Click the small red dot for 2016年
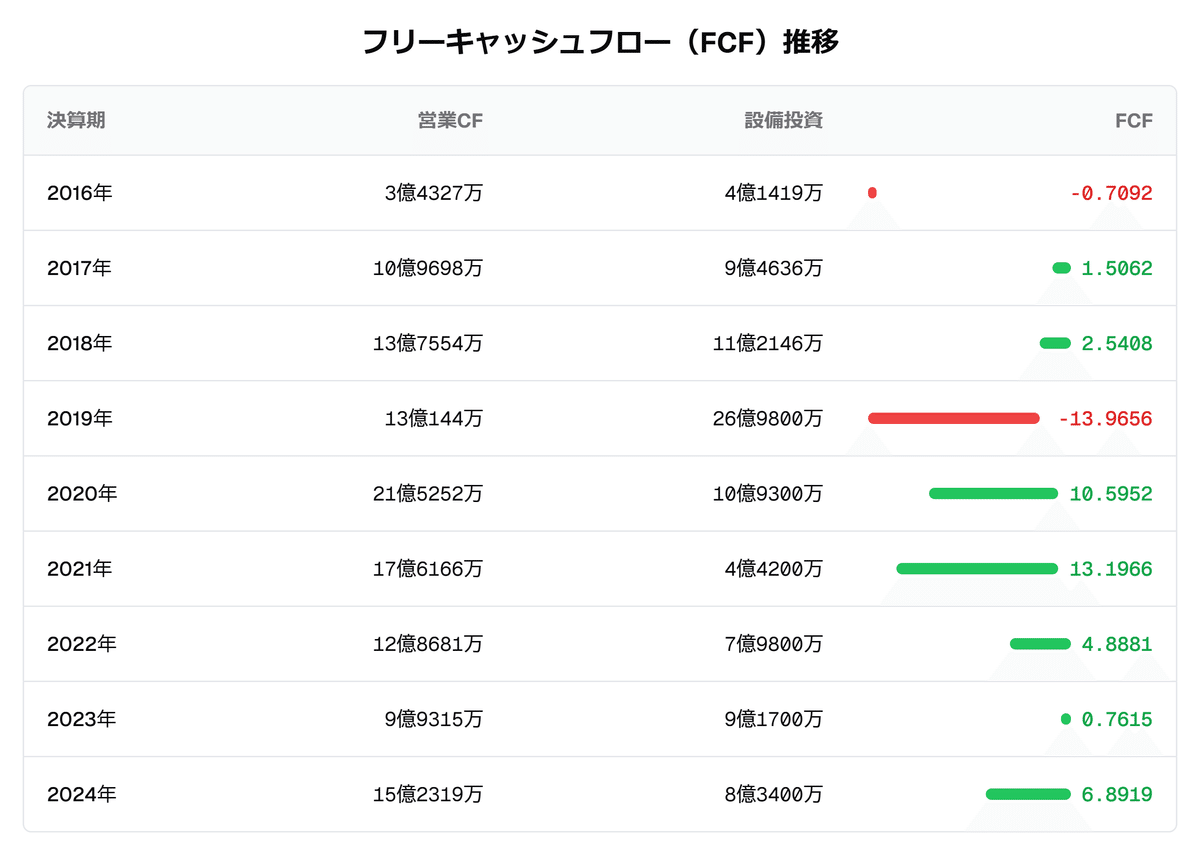Viewport: 1200px width, 855px height. point(873,193)
